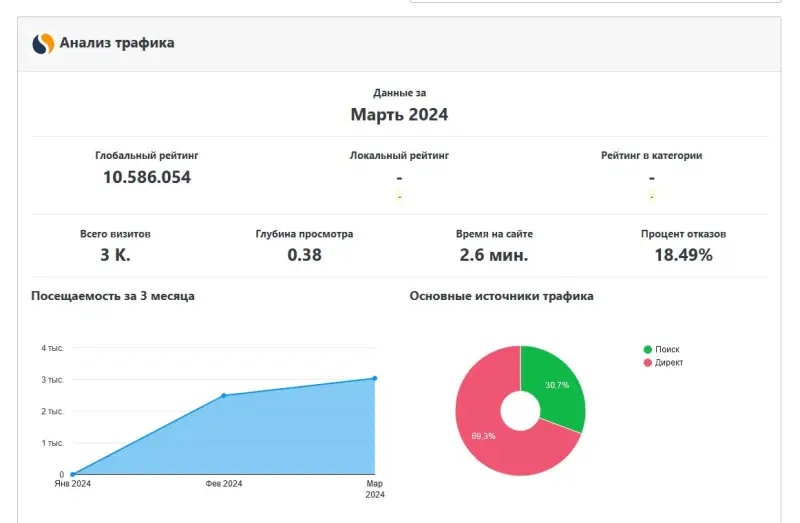Click the Мар 2024 chart data point

[374, 378]
